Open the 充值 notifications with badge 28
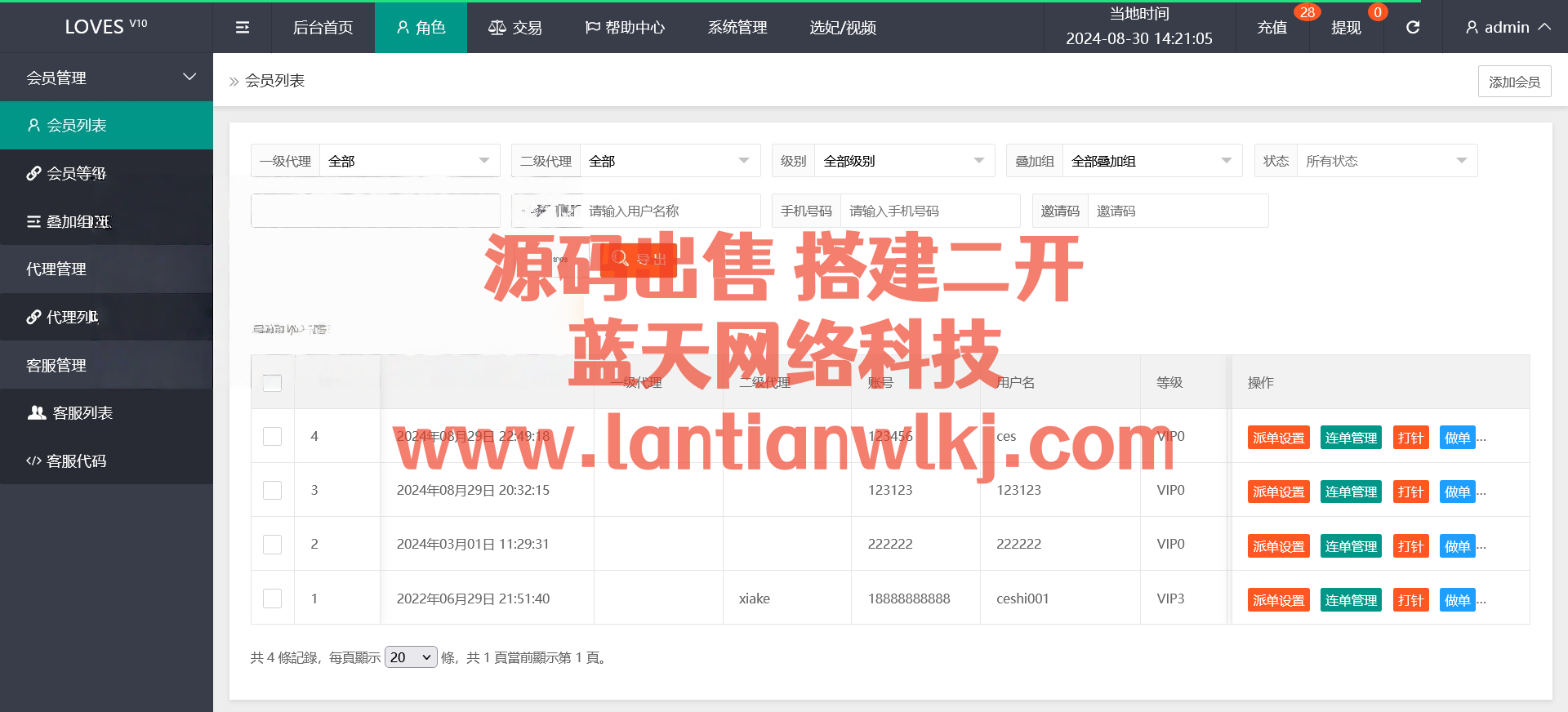 point(1272,28)
